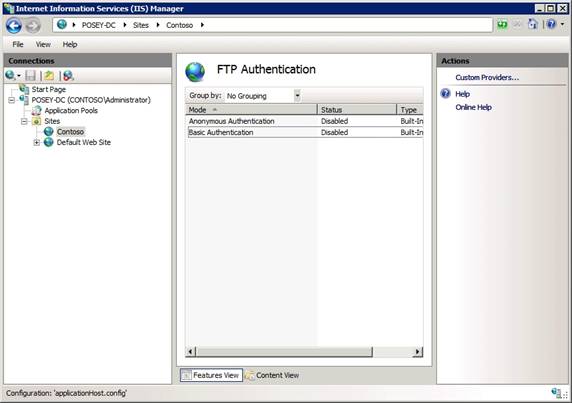Expand the Default Web Site node
The image size is (572, 403).
(x=36, y=143)
